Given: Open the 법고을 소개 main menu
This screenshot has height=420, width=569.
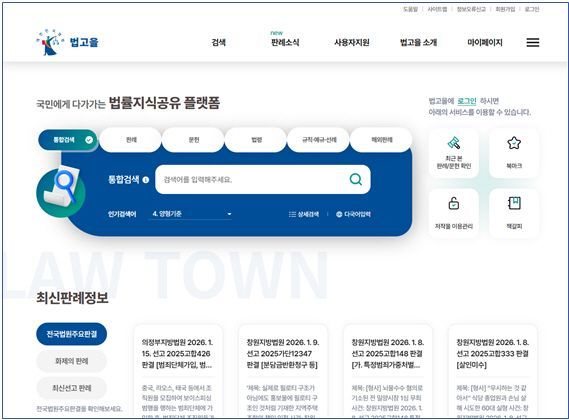Looking at the screenshot, I should click(x=418, y=42).
